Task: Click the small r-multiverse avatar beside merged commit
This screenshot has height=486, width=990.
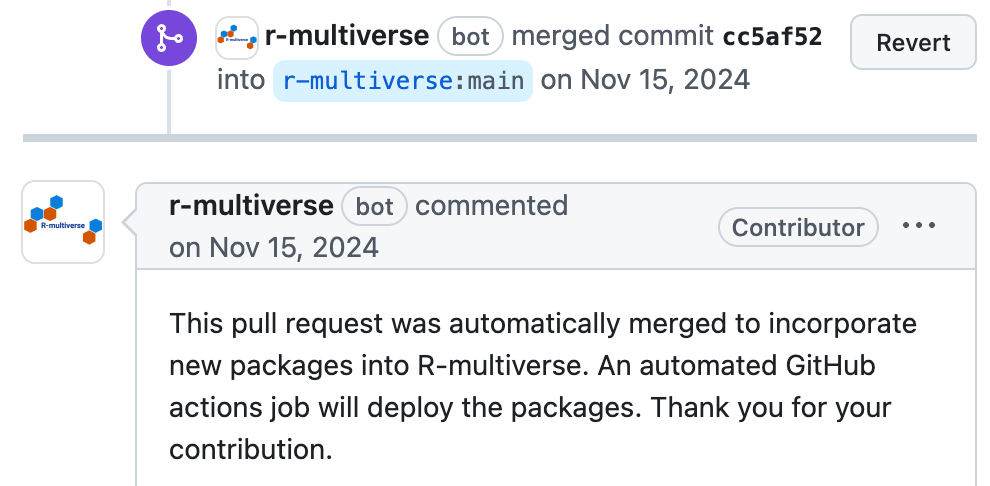Action: (x=237, y=38)
